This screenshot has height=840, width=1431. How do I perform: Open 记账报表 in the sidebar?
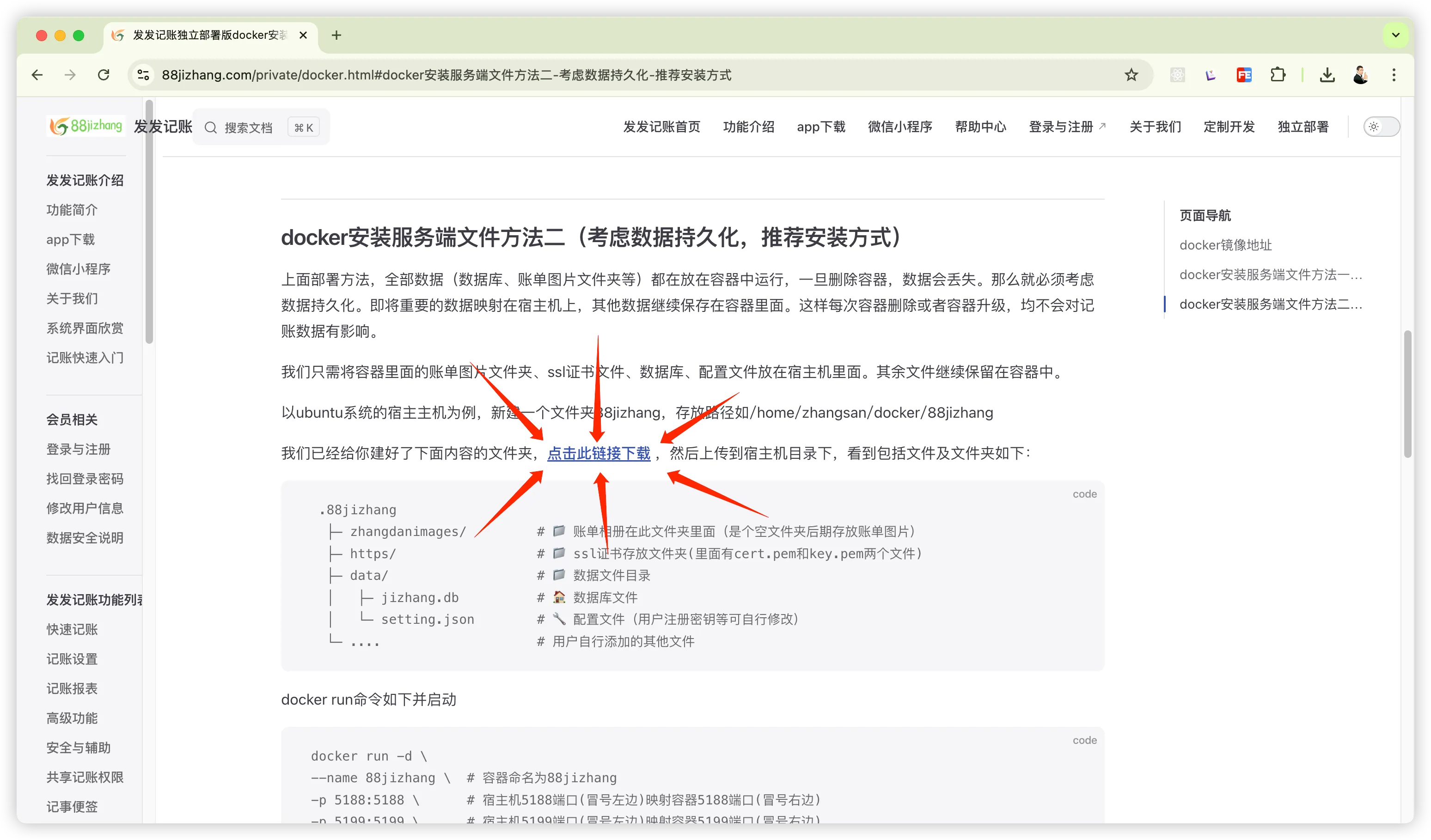[72, 688]
